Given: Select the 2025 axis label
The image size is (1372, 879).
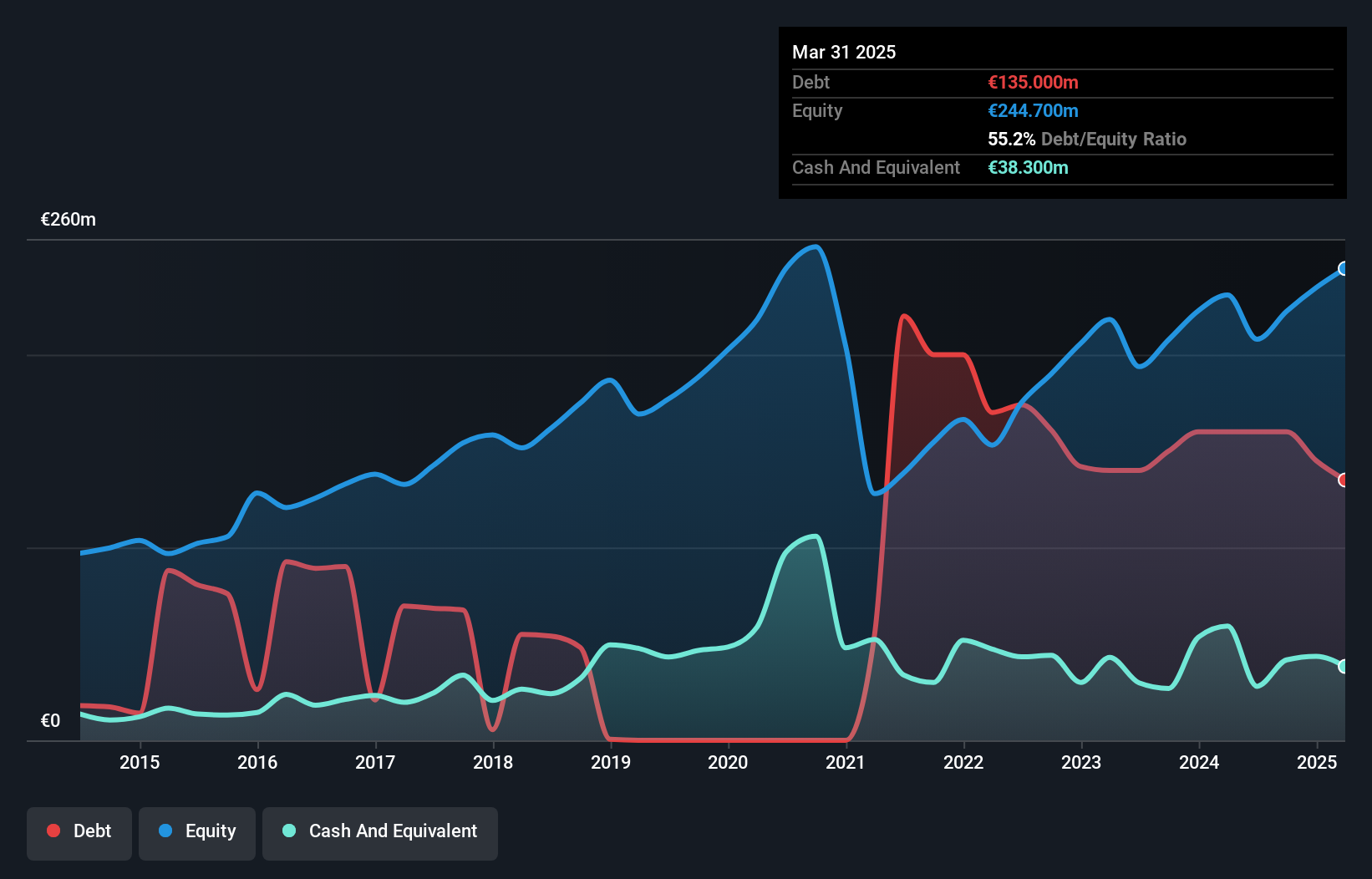Looking at the screenshot, I should [x=1318, y=762].
